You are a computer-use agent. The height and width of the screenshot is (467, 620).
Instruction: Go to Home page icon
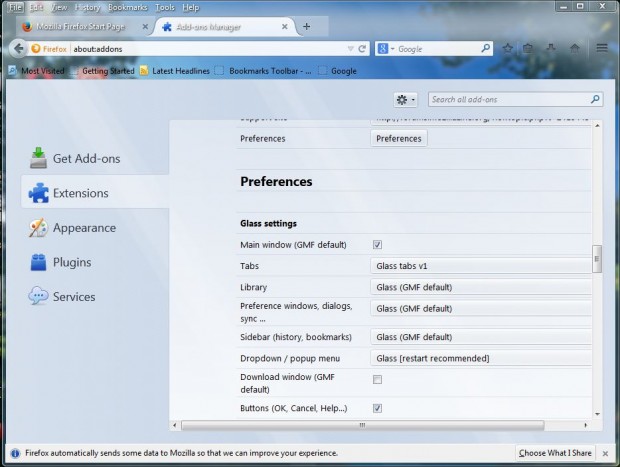575,48
